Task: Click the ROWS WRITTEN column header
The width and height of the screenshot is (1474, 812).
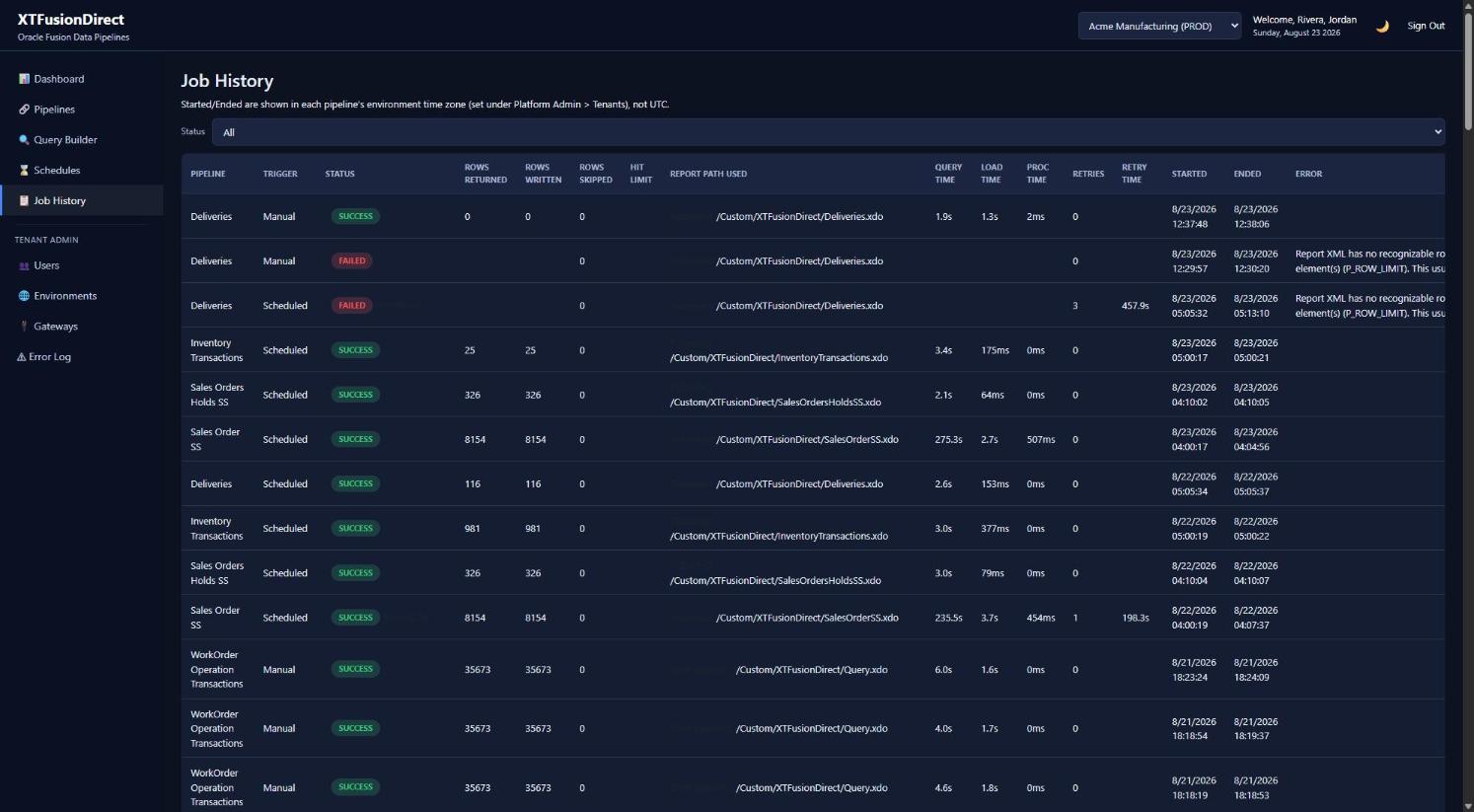Action: [543, 174]
